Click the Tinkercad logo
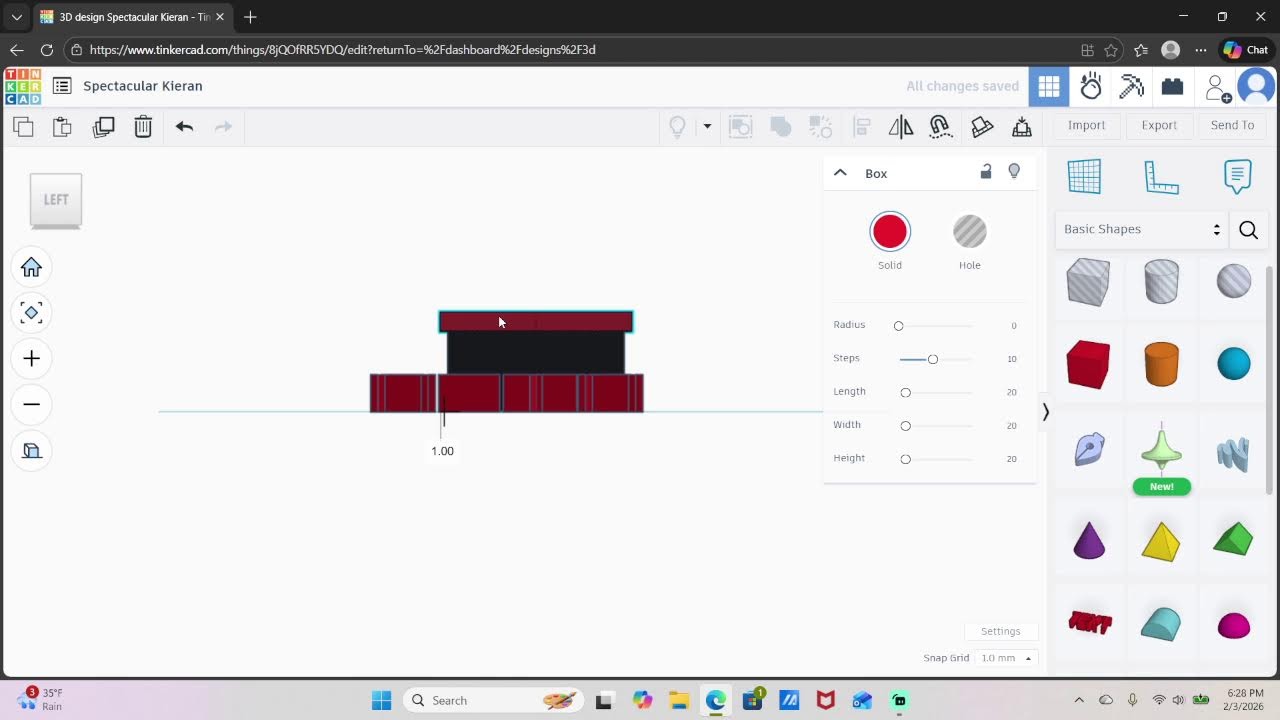1280x720 pixels. click(x=23, y=86)
